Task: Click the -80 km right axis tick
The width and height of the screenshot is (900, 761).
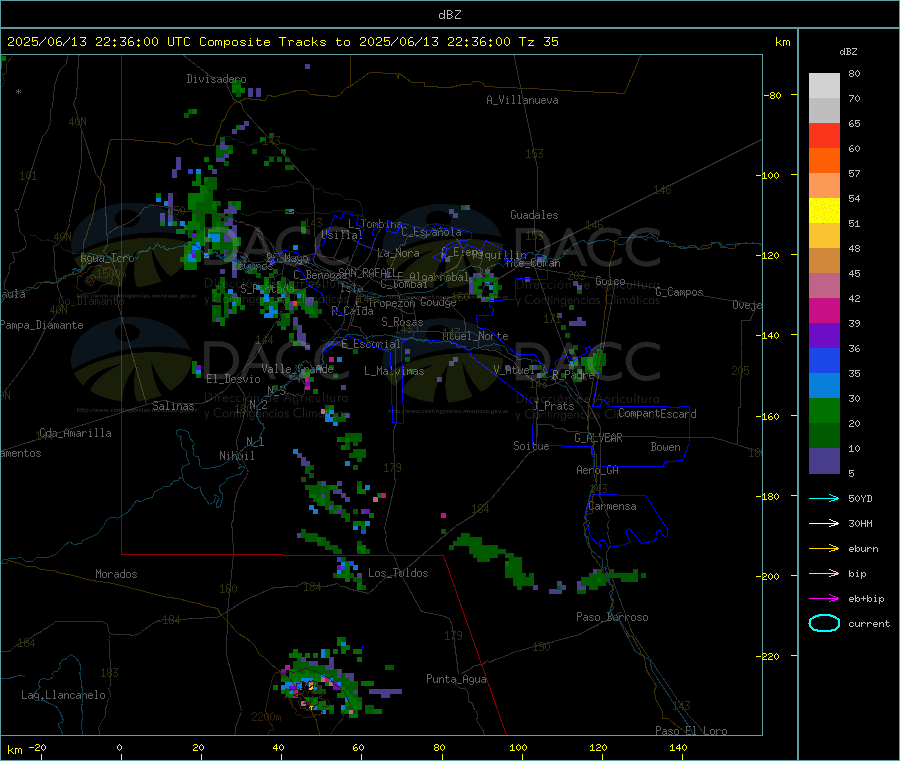Action: point(772,95)
